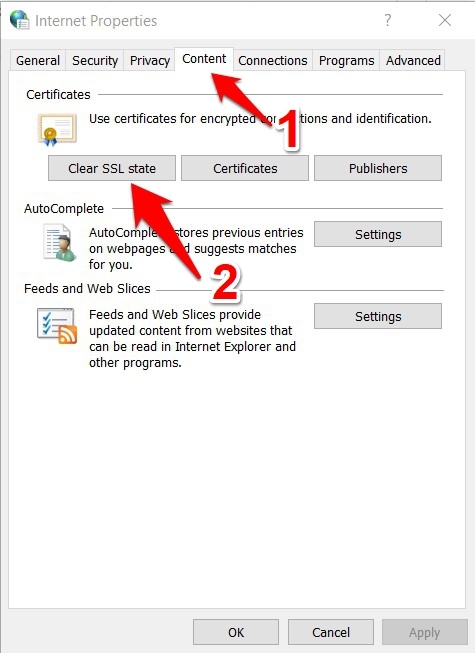
Task: Confirm with the OK button
Action: point(236,632)
